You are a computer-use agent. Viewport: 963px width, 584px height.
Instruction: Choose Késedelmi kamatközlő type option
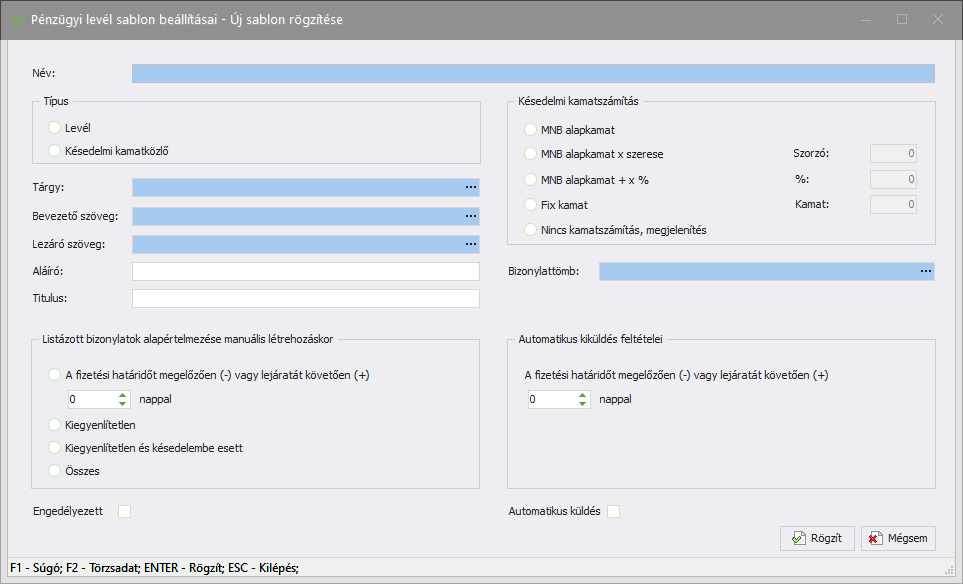click(55, 151)
